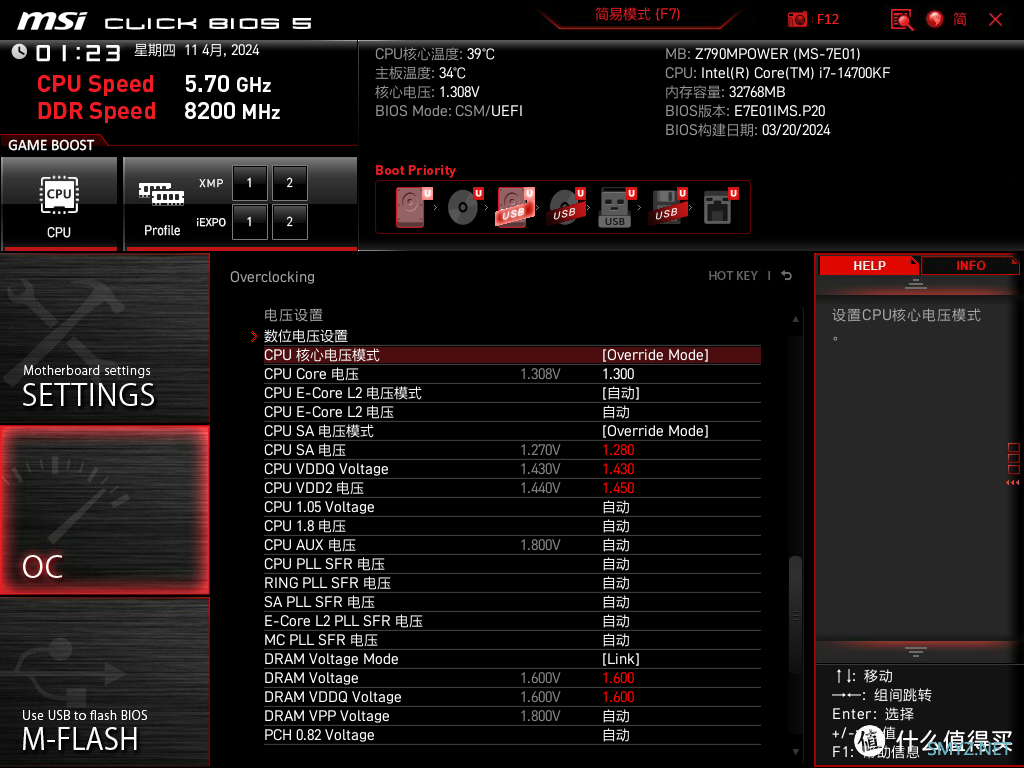The image size is (1024, 768).
Task: Edit DRAM VDDQ Voltage value 1.600
Action: click(618, 697)
